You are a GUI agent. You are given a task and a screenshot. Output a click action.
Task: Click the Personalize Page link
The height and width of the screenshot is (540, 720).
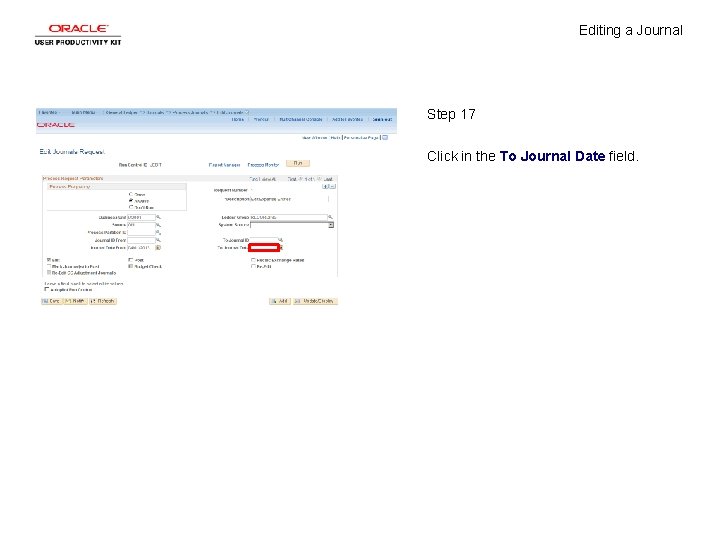361,137
